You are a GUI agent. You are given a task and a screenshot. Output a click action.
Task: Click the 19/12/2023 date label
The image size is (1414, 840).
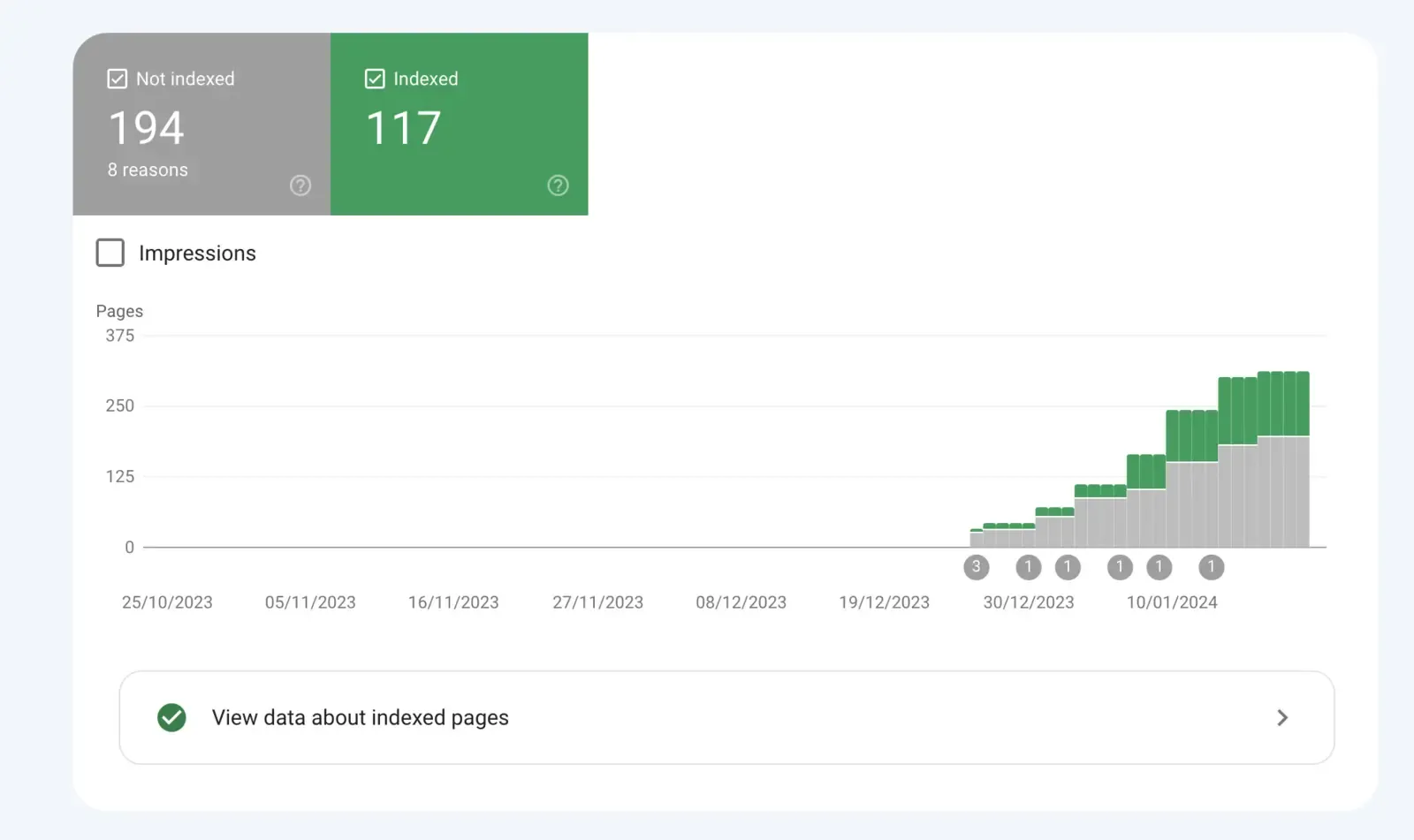tap(885, 602)
